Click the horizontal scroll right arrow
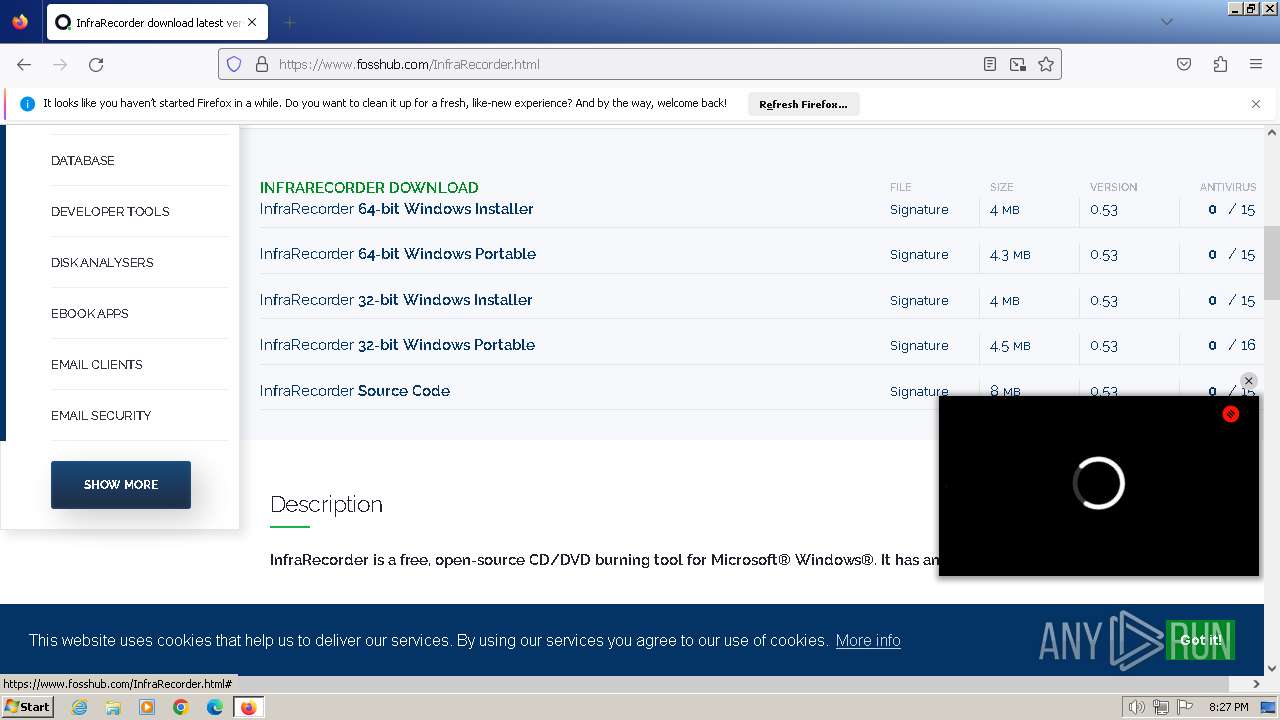This screenshot has width=1280, height=720. (1257, 684)
